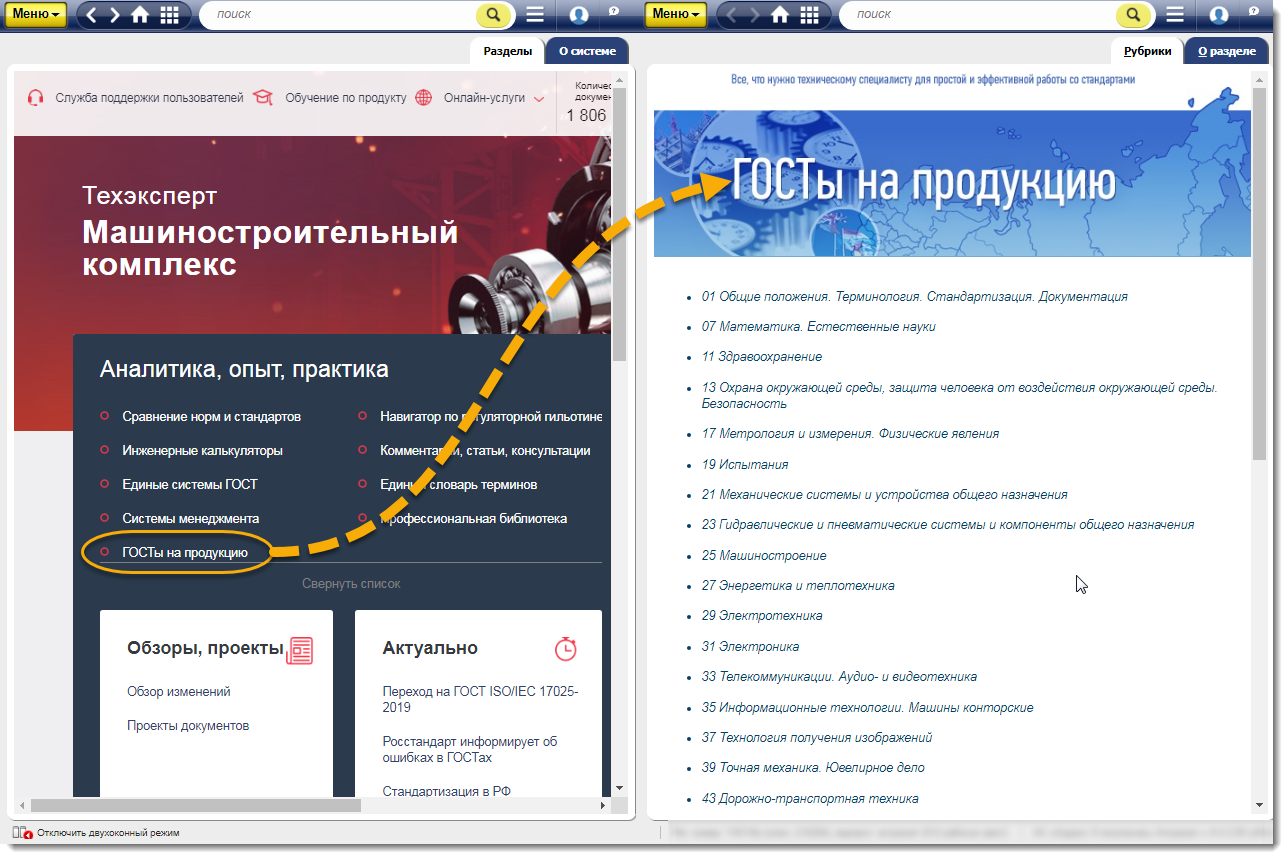Open Переход на ГОСТ ISO/IEC 17025-2019
The width and height of the screenshot is (1288, 859).
point(481,699)
